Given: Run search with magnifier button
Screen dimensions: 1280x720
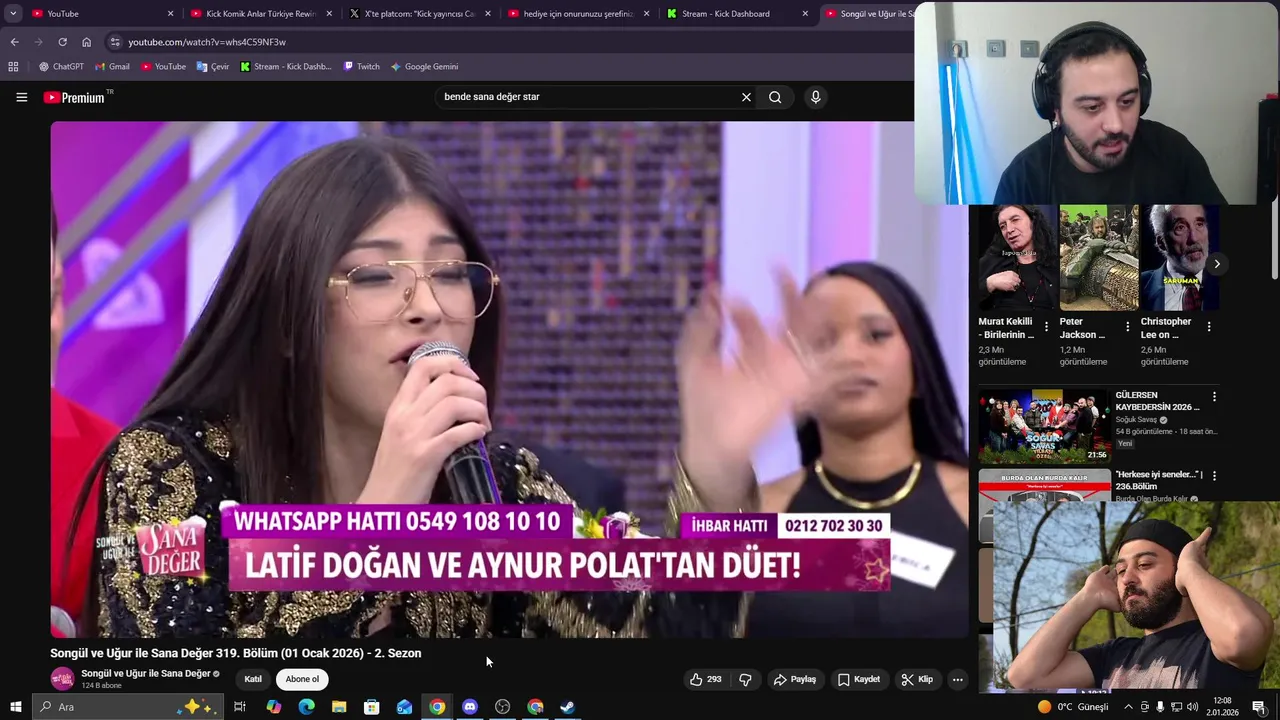Looking at the screenshot, I should [x=775, y=97].
